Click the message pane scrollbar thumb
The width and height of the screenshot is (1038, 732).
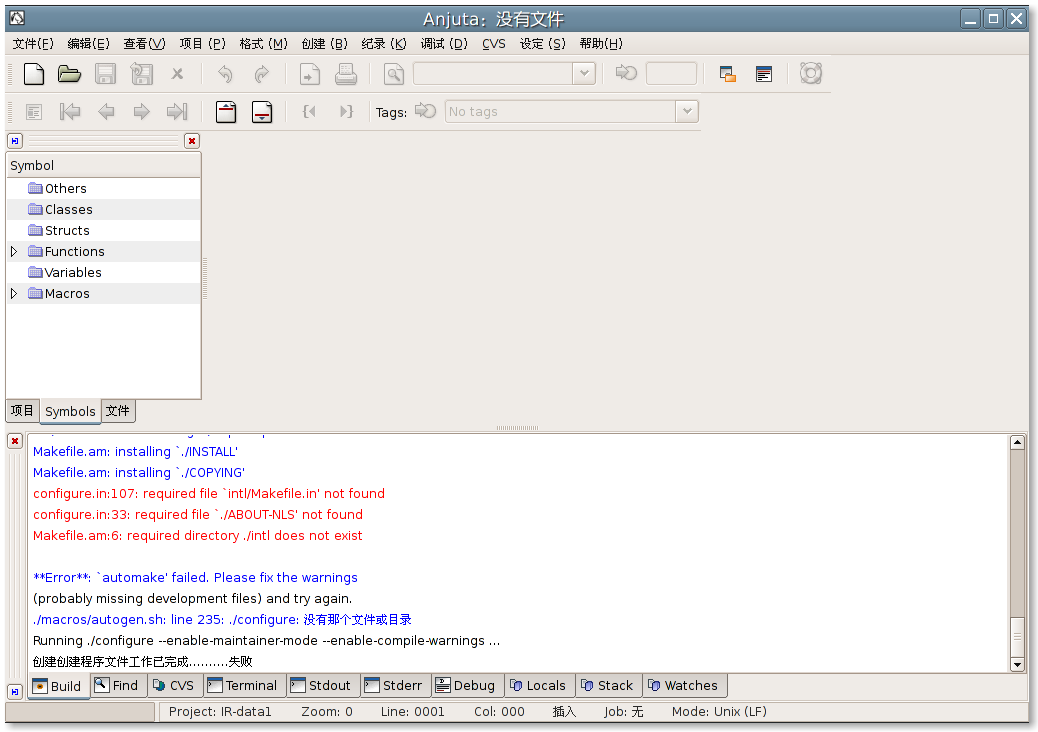point(1017,637)
